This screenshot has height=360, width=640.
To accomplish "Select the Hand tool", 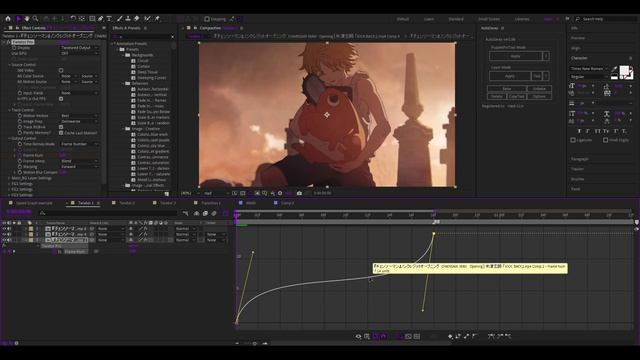I will pyautogui.click(x=27, y=18).
